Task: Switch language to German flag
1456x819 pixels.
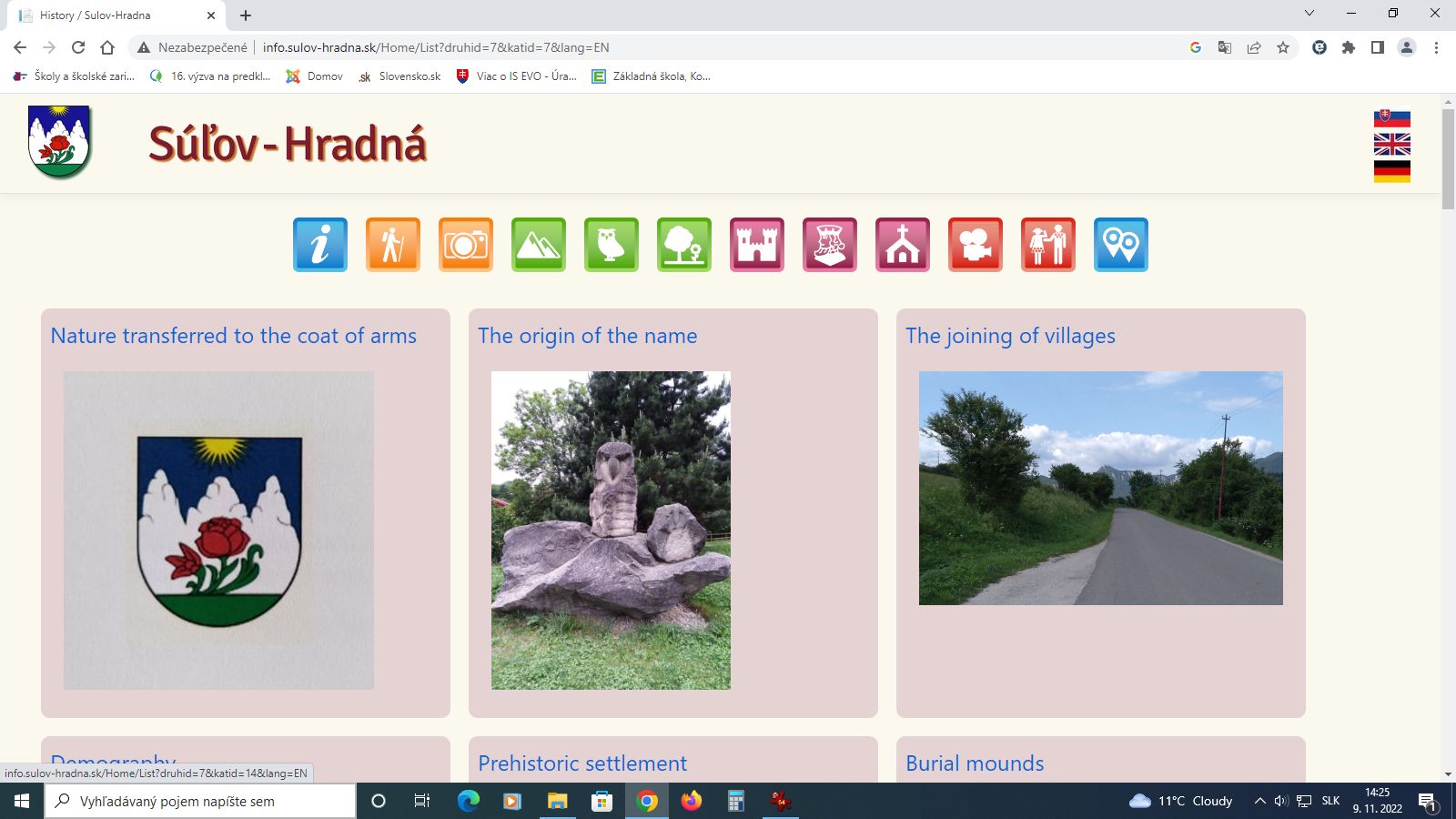Action: (x=1392, y=171)
